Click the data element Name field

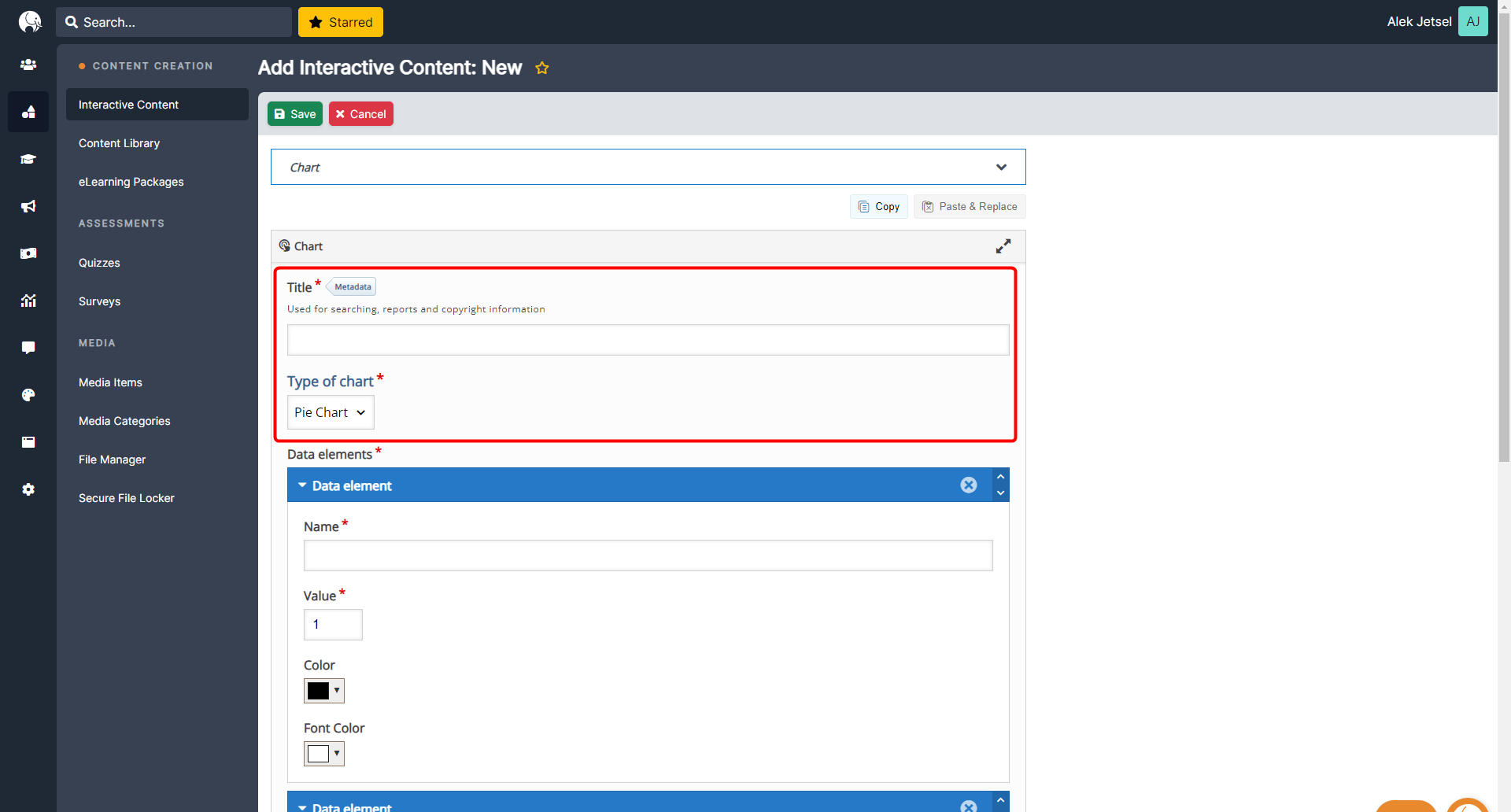[648, 555]
